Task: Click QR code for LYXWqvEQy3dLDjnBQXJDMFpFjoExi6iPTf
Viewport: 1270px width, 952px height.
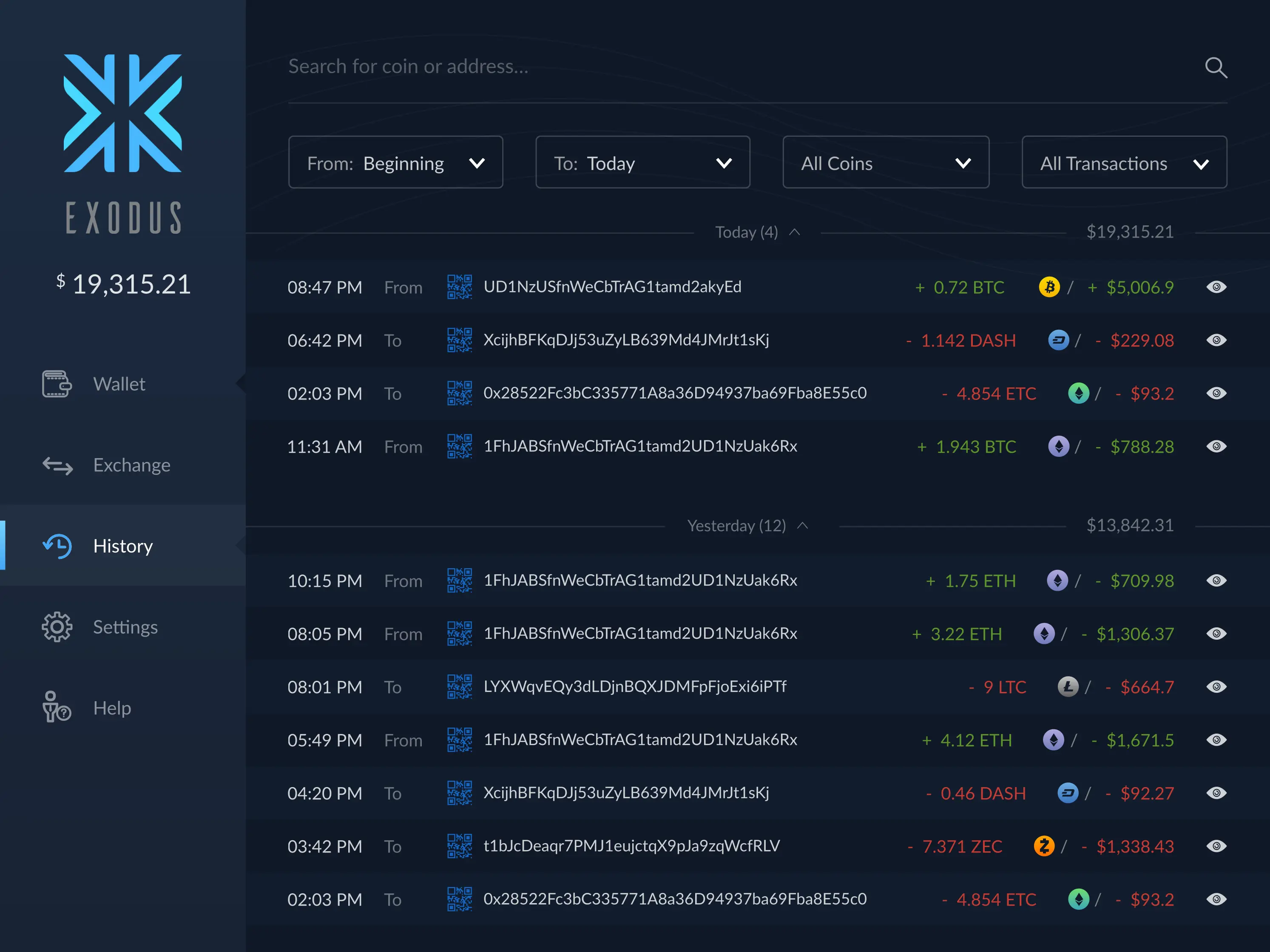Action: coord(459,687)
